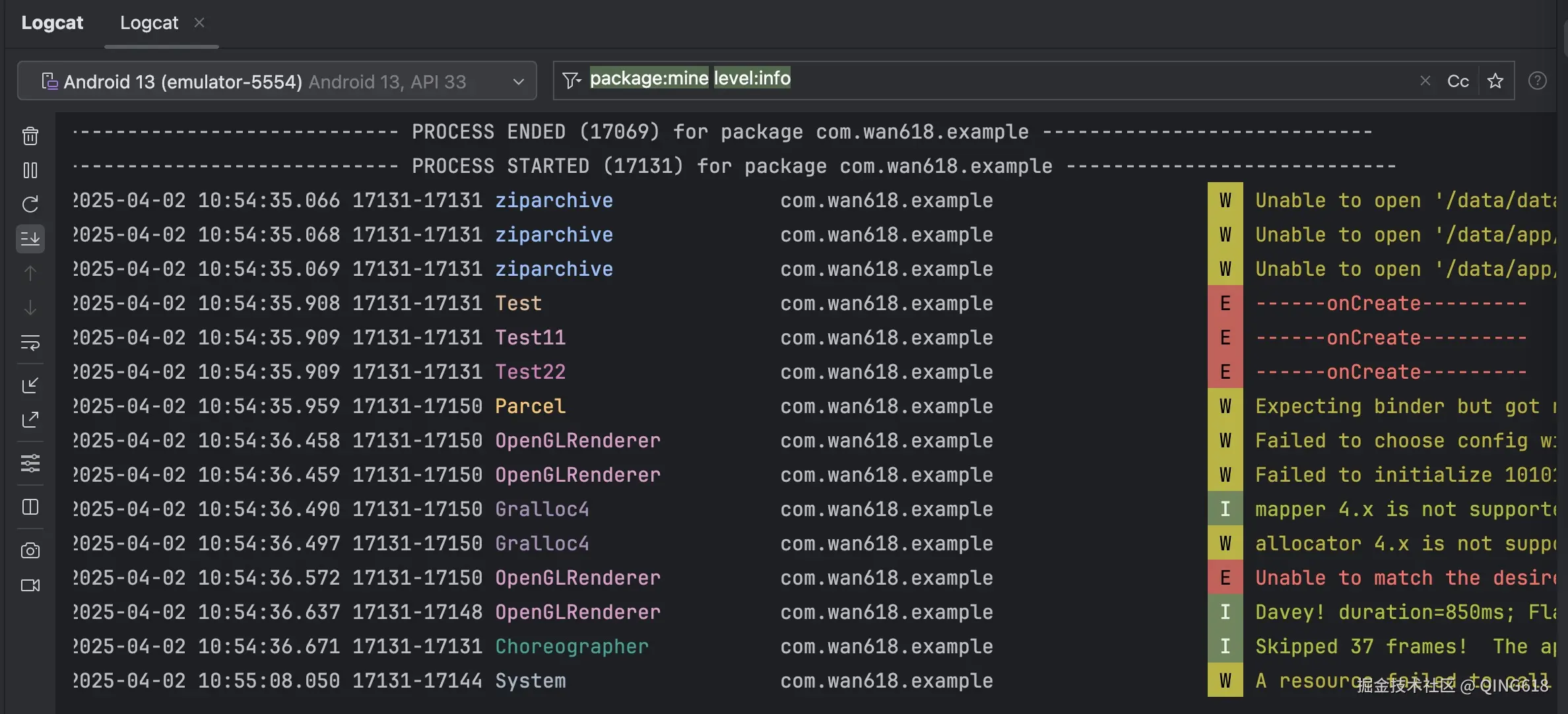The width and height of the screenshot is (1568, 714).
Task: Pause the logcat output
Action: pyautogui.click(x=30, y=170)
